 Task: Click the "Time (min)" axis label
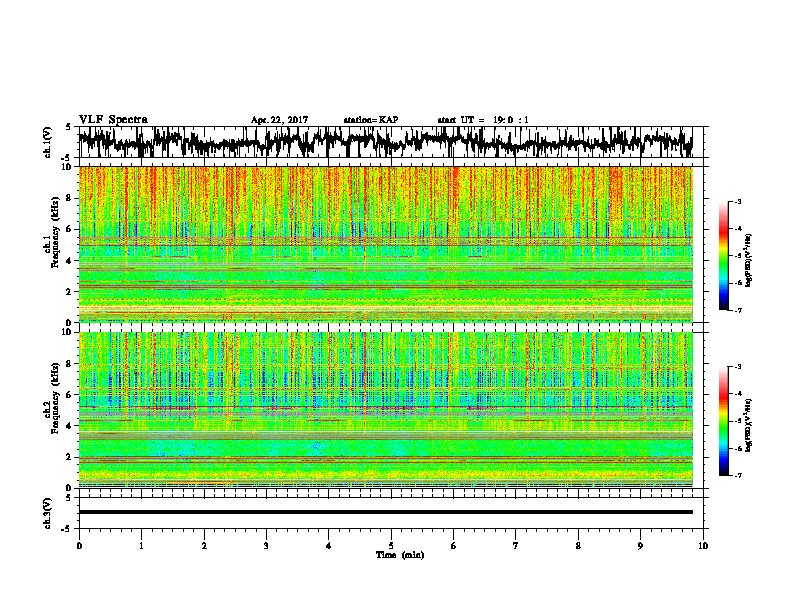click(400, 555)
